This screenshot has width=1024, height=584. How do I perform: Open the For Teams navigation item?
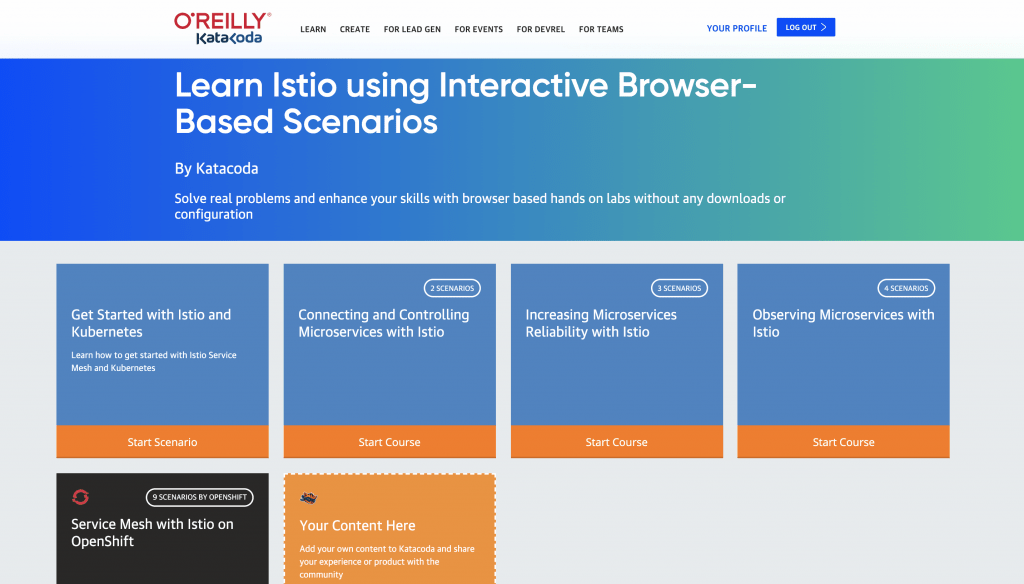click(x=601, y=29)
